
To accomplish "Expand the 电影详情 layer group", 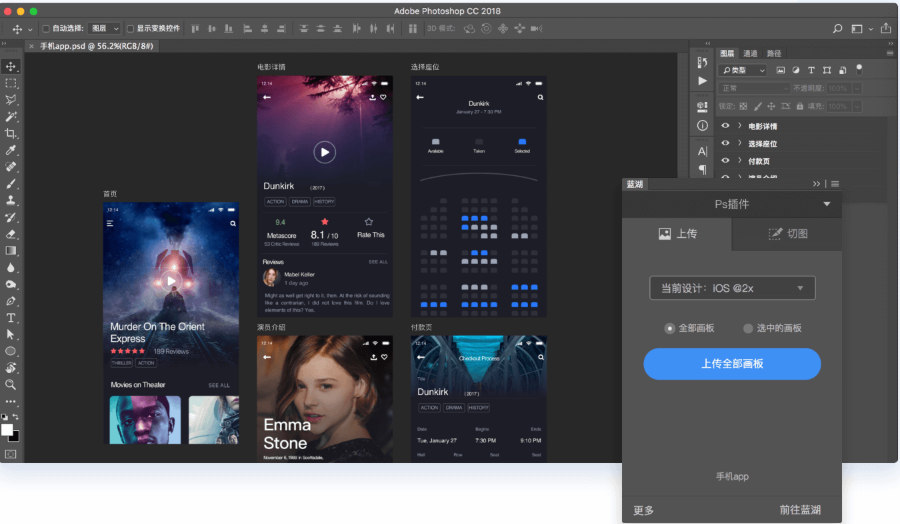I will pos(740,126).
